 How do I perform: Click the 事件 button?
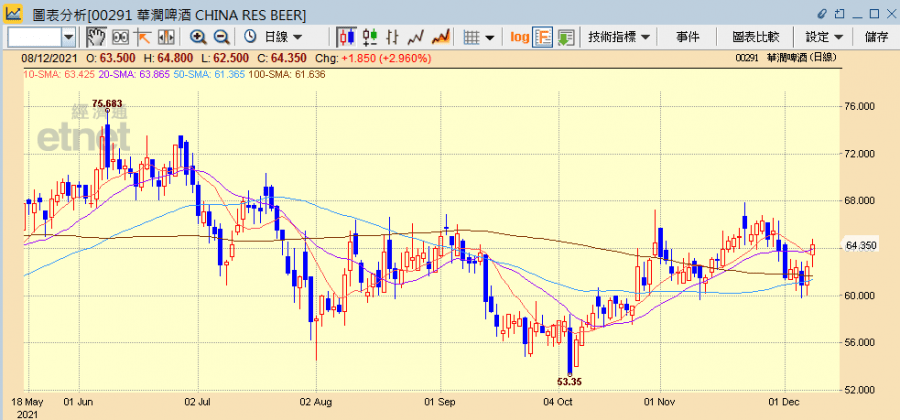pos(688,37)
